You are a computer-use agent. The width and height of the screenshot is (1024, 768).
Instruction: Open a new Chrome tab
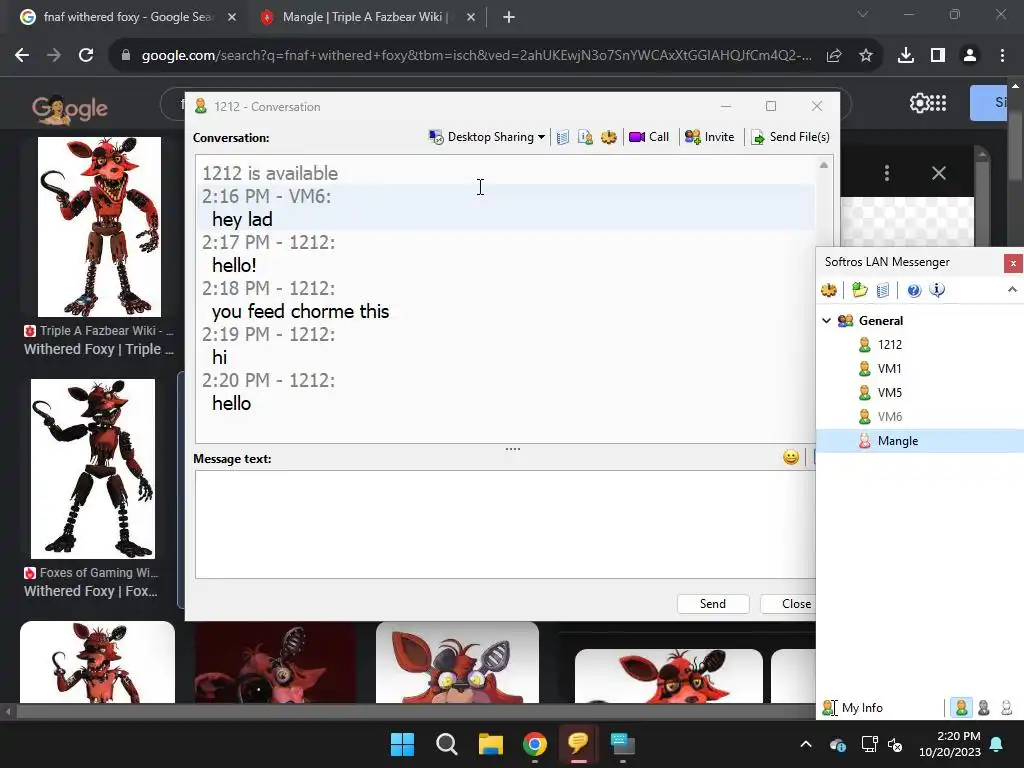[509, 18]
